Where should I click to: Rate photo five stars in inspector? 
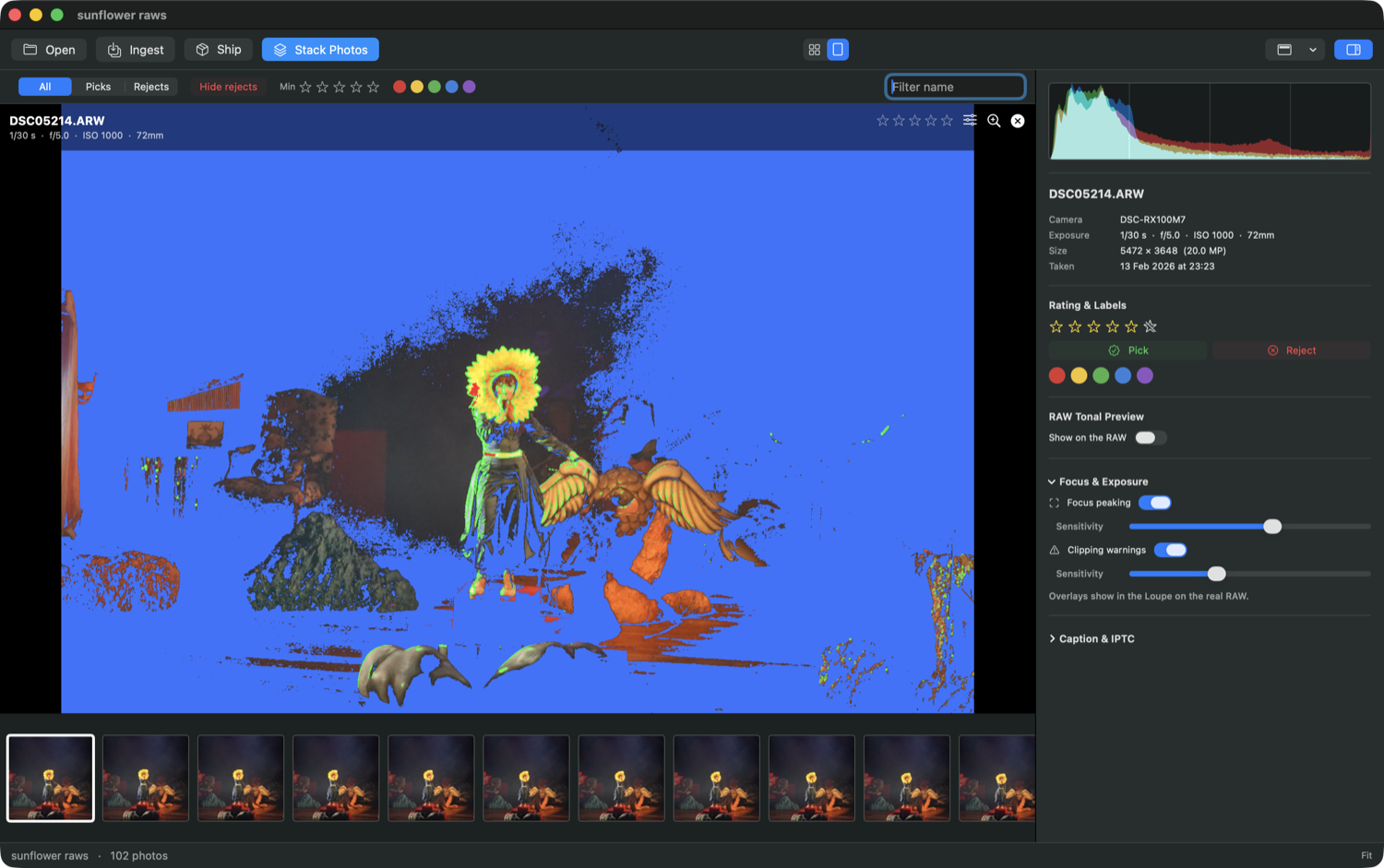coord(1131,327)
